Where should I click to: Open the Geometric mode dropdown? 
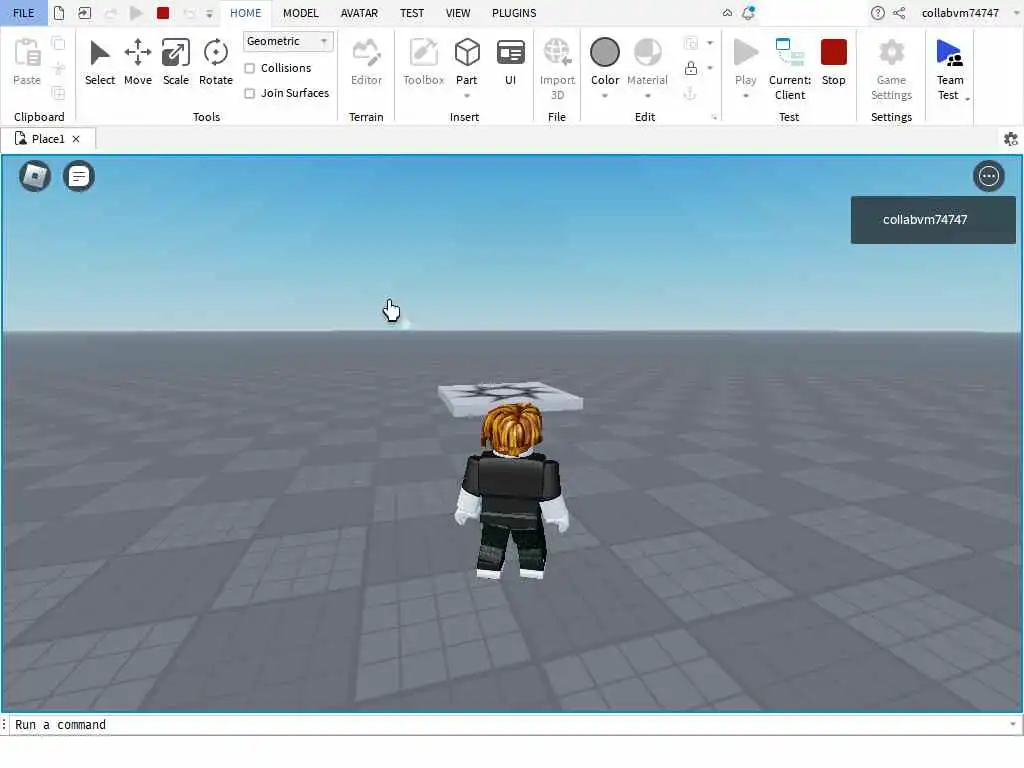pyautogui.click(x=288, y=41)
